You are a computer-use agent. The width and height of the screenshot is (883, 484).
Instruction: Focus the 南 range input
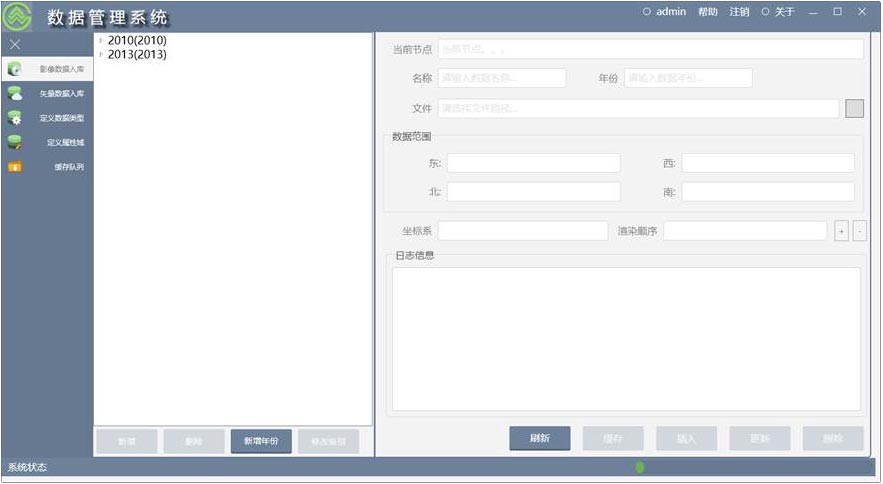pos(768,192)
